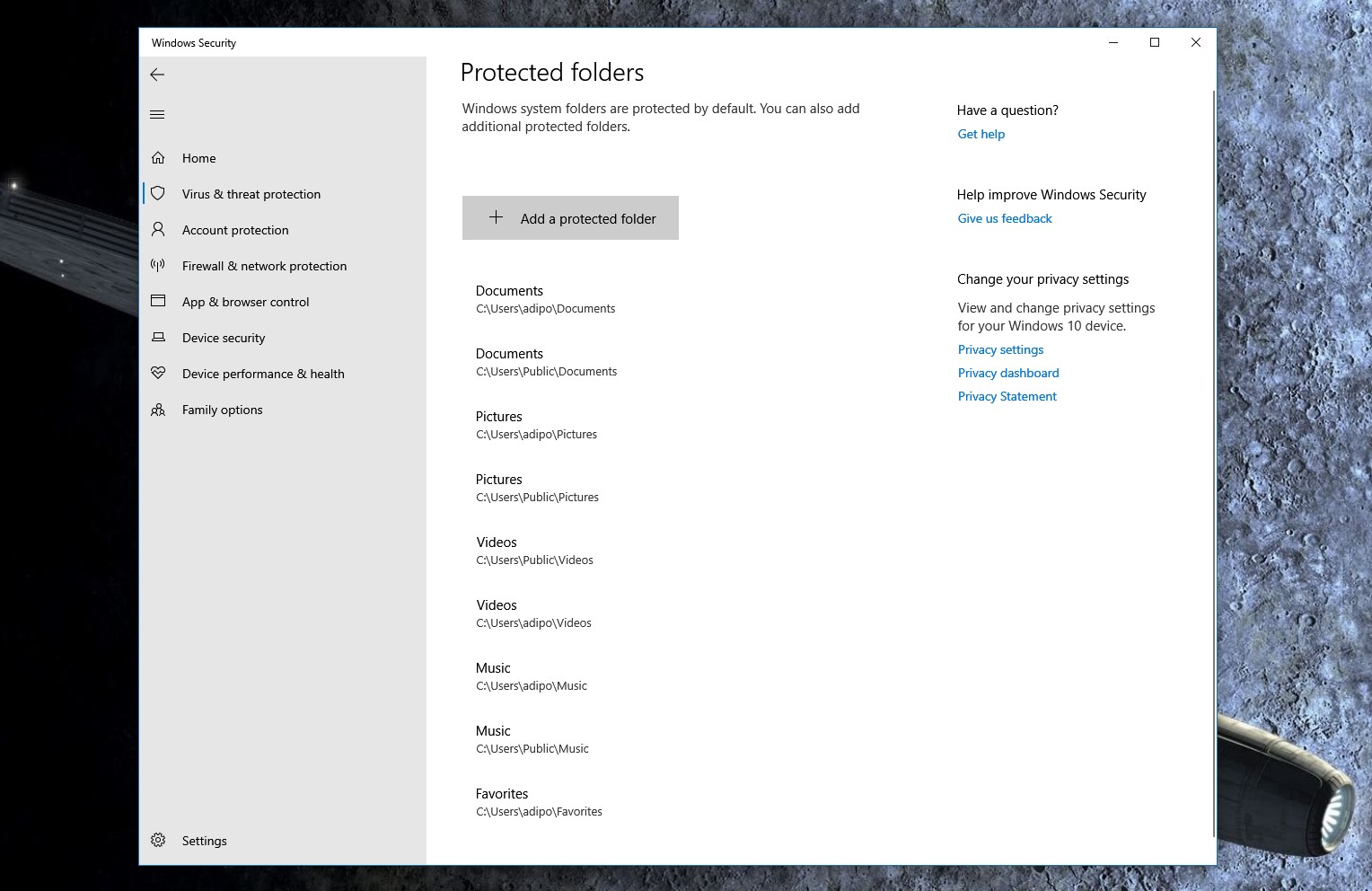Open Device performance & health
Screen dimensions: 1372x891
pos(263,374)
